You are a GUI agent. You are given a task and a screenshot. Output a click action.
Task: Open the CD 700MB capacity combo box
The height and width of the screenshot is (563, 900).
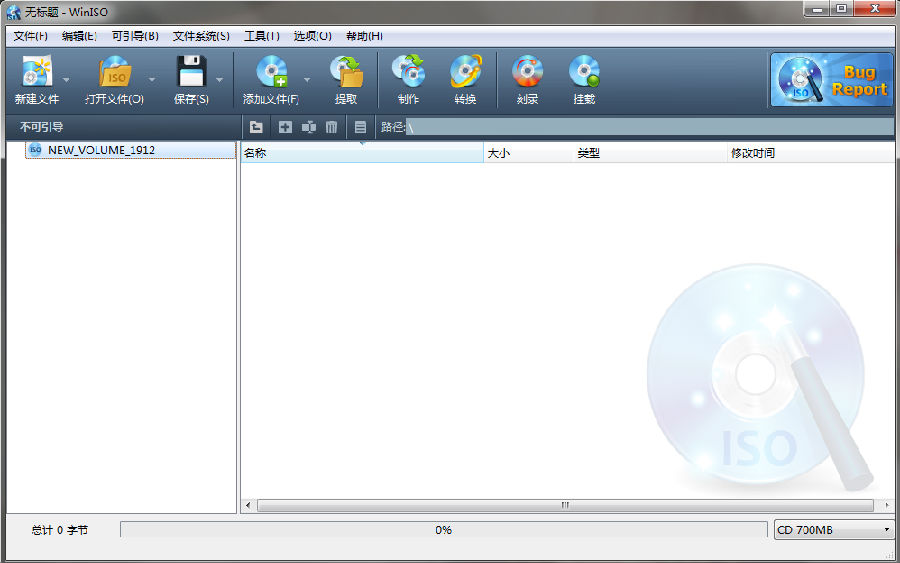pos(833,530)
